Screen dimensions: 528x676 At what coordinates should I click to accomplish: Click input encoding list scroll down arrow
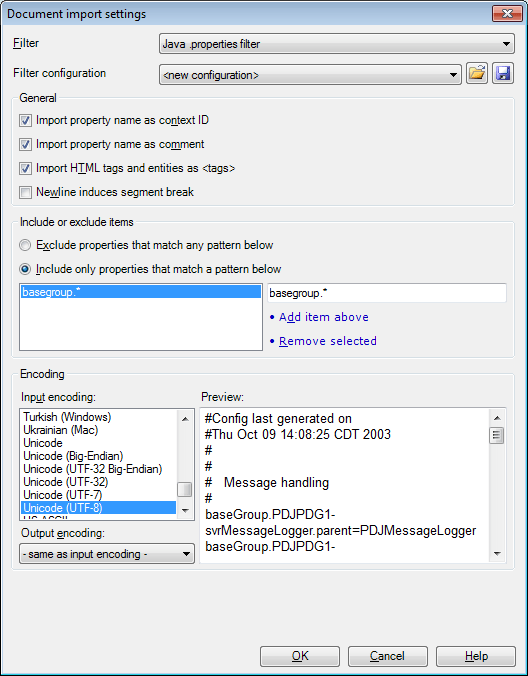(x=185, y=510)
